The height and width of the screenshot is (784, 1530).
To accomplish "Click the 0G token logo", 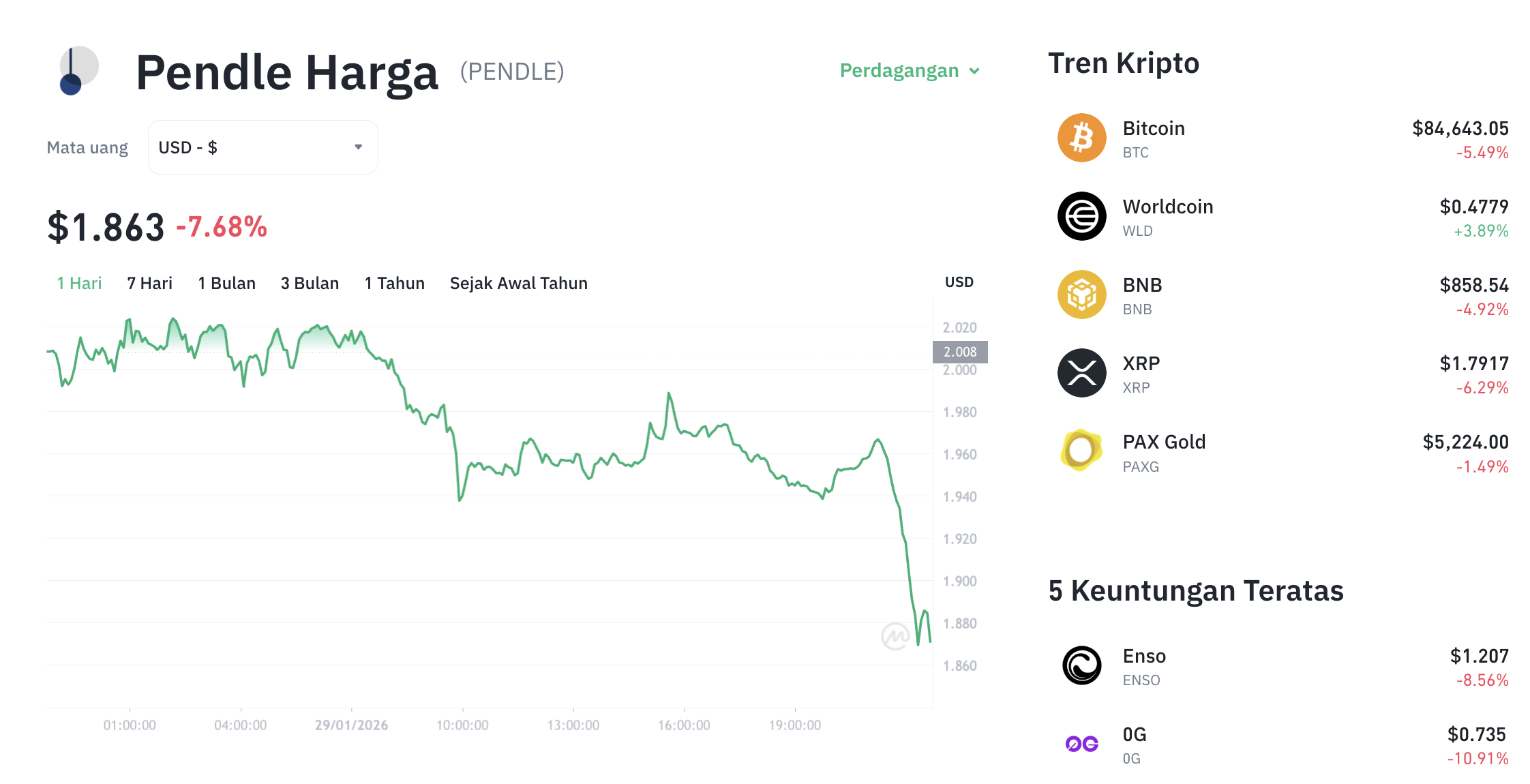I will pos(1081,744).
